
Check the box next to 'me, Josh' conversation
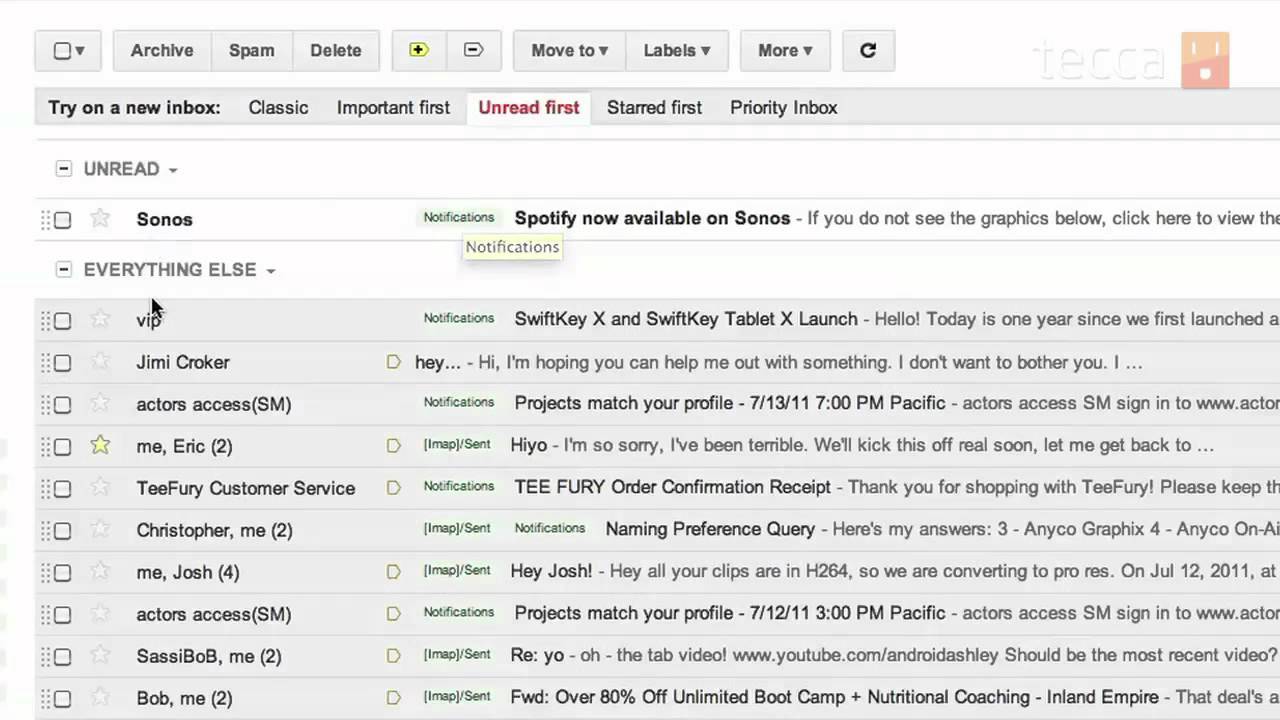(x=63, y=572)
